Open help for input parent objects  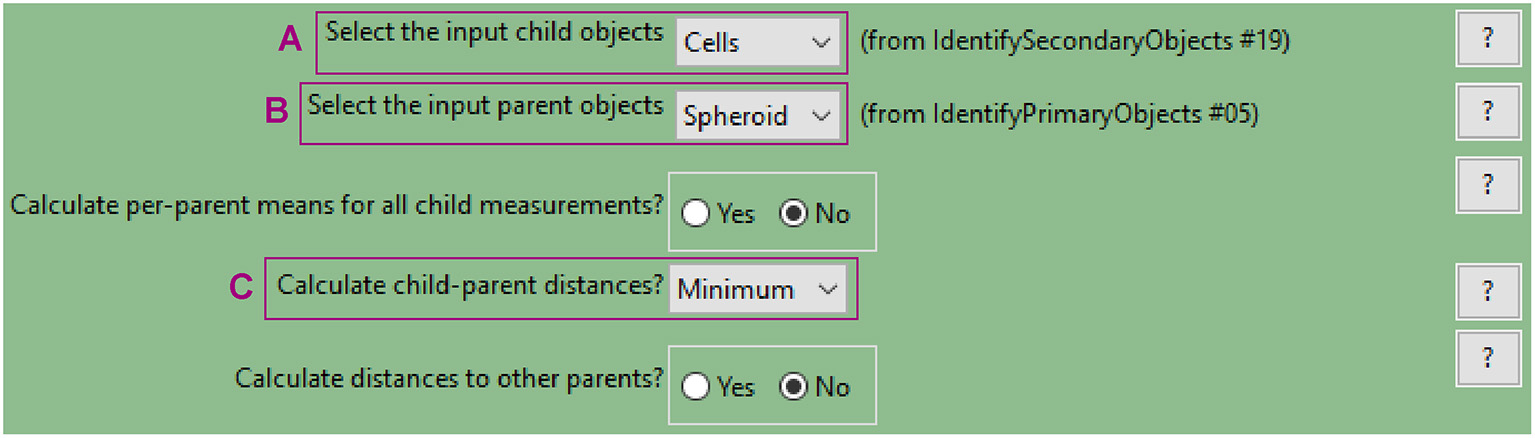pyautogui.click(x=1487, y=111)
